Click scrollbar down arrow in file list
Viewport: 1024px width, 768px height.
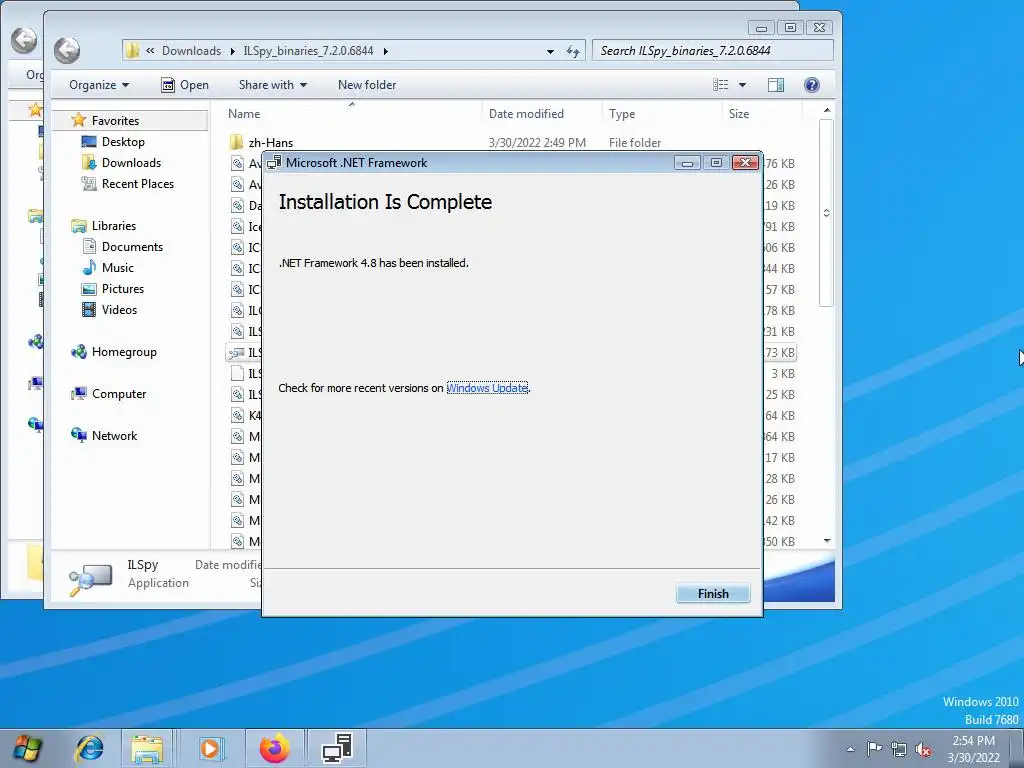(827, 541)
